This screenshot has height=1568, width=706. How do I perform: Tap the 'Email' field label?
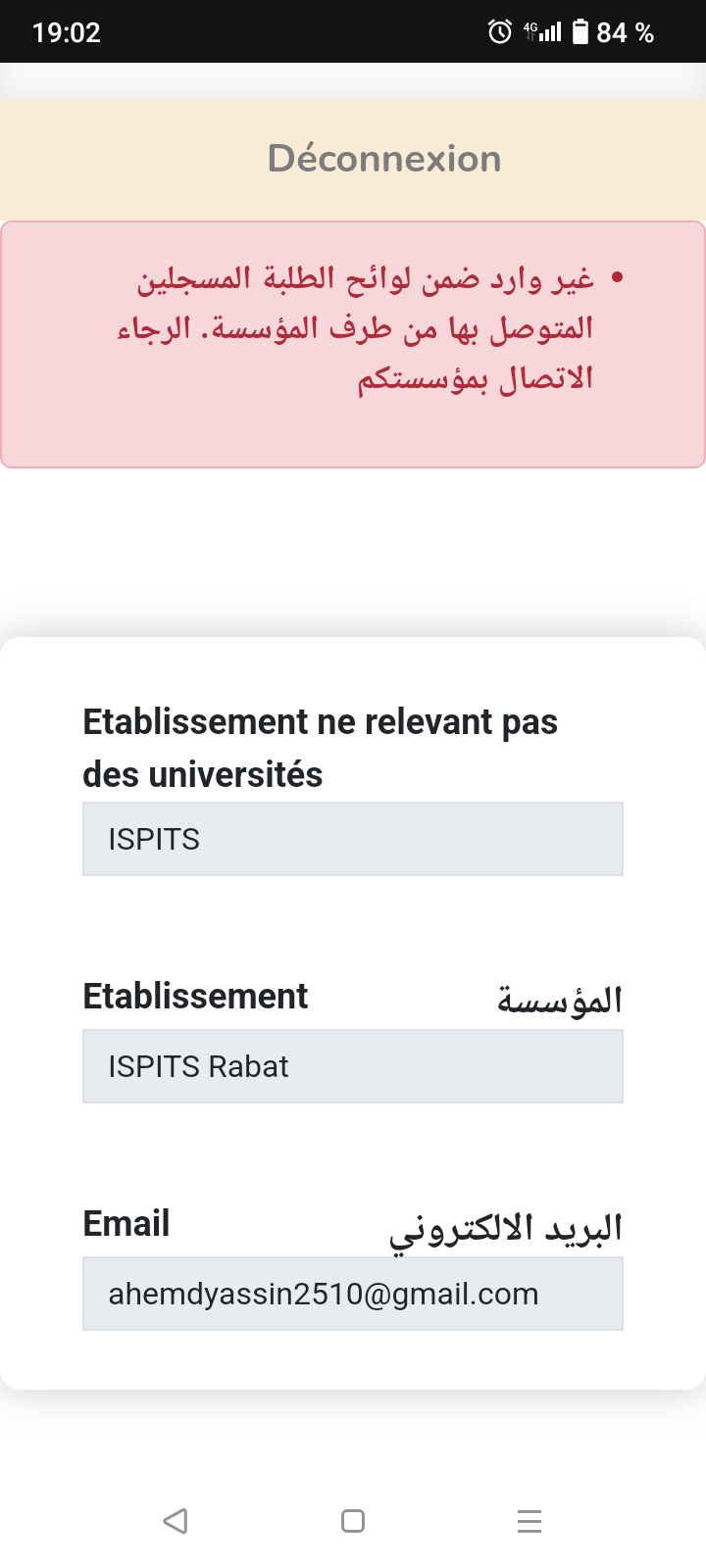(x=126, y=1223)
